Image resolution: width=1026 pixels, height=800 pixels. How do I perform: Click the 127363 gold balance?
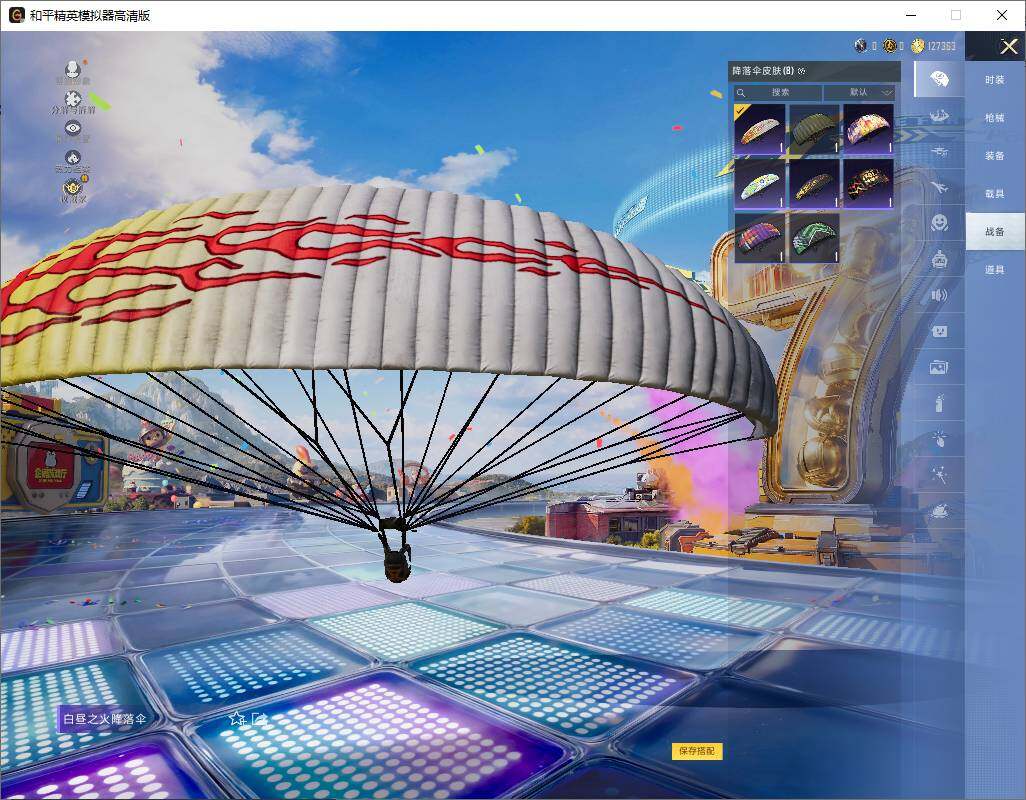tap(942, 46)
